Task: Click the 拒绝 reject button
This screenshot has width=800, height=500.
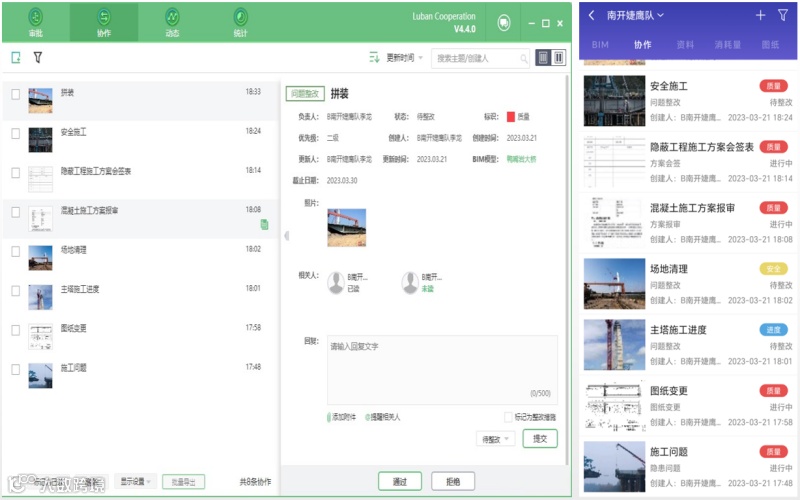Action: click(x=453, y=482)
